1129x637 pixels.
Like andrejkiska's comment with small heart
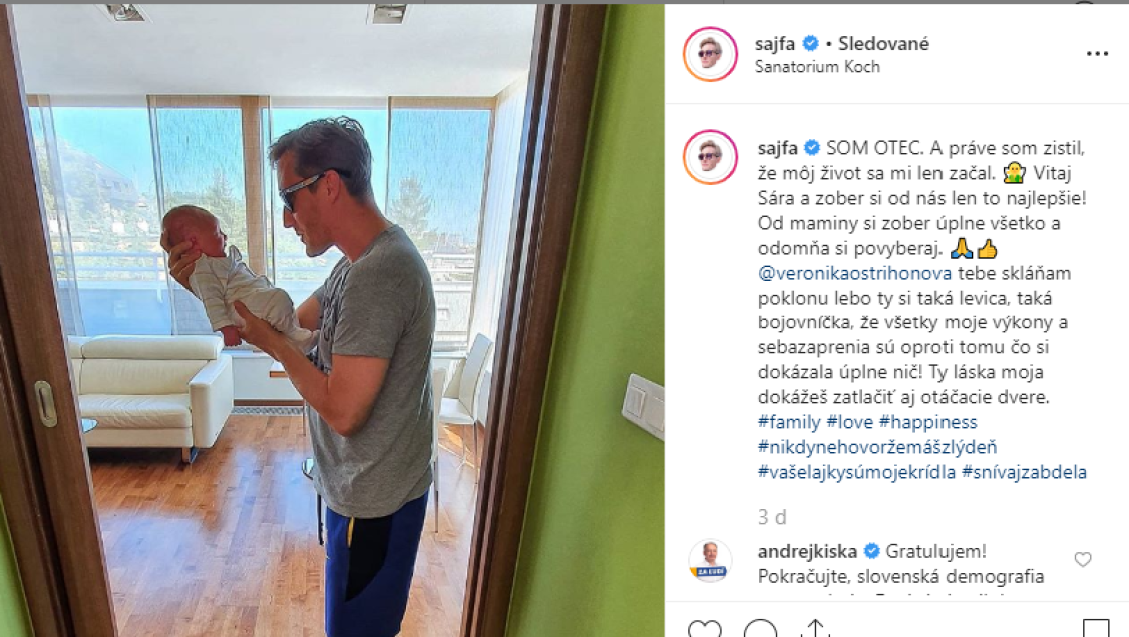1083,559
